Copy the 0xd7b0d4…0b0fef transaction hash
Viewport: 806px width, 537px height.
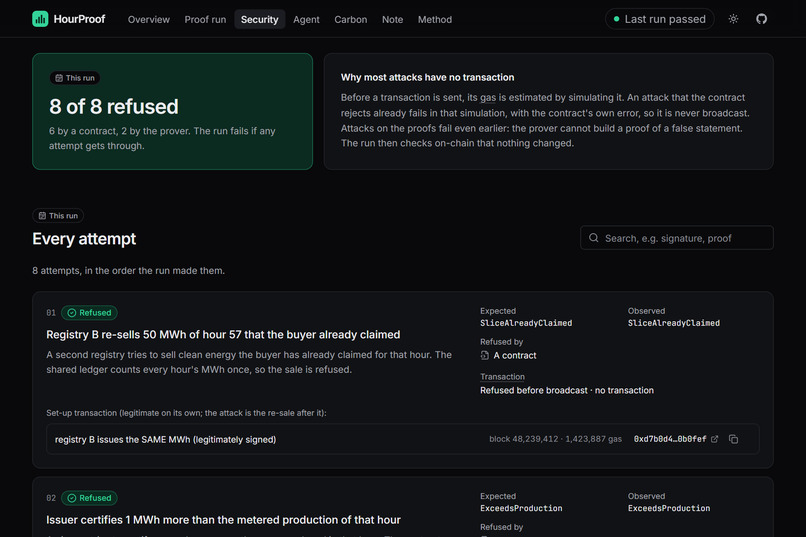[734, 439]
